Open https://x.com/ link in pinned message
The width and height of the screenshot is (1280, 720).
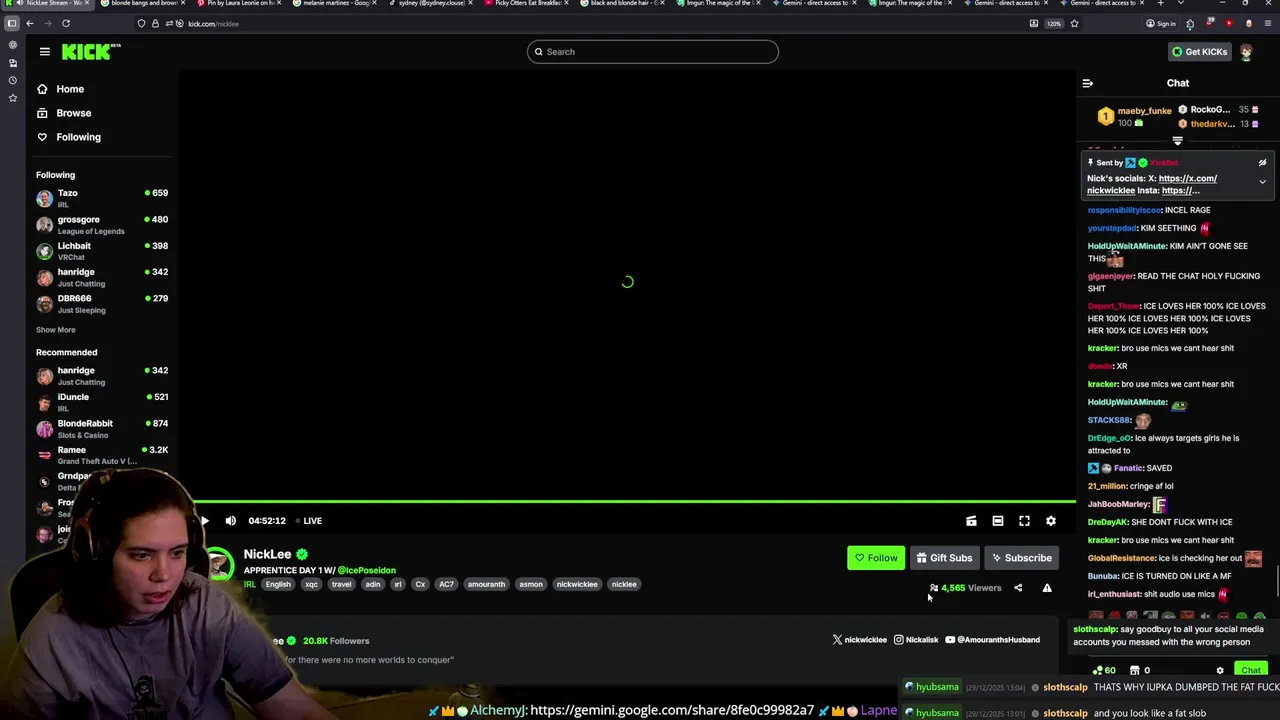click(x=1188, y=178)
